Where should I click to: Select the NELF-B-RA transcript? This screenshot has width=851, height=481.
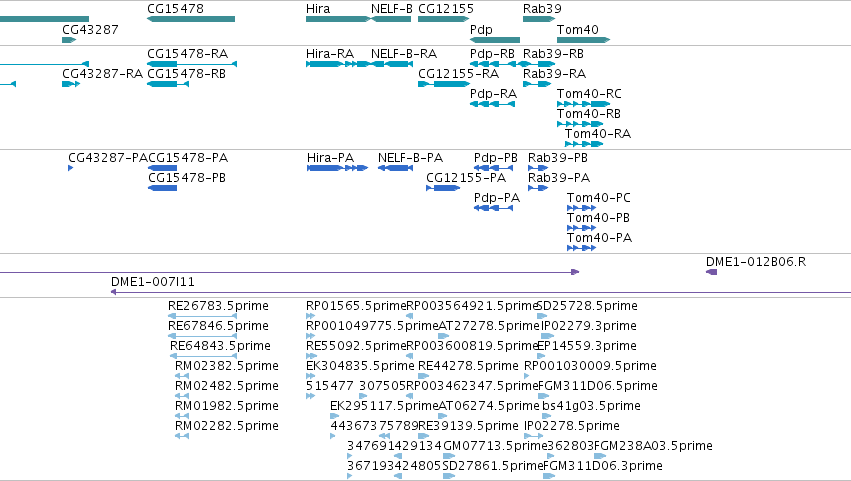point(392,64)
